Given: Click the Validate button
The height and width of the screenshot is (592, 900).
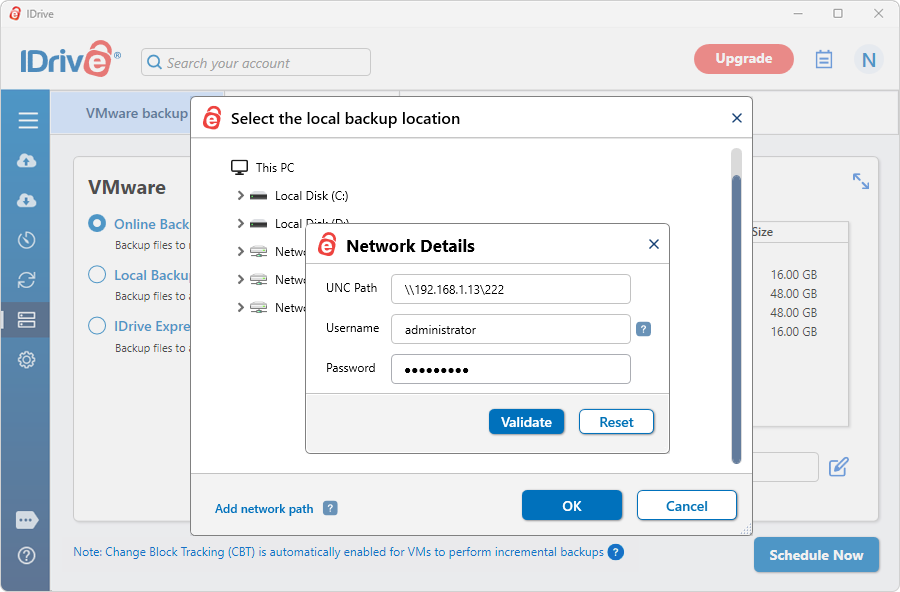Looking at the screenshot, I should click(526, 422).
